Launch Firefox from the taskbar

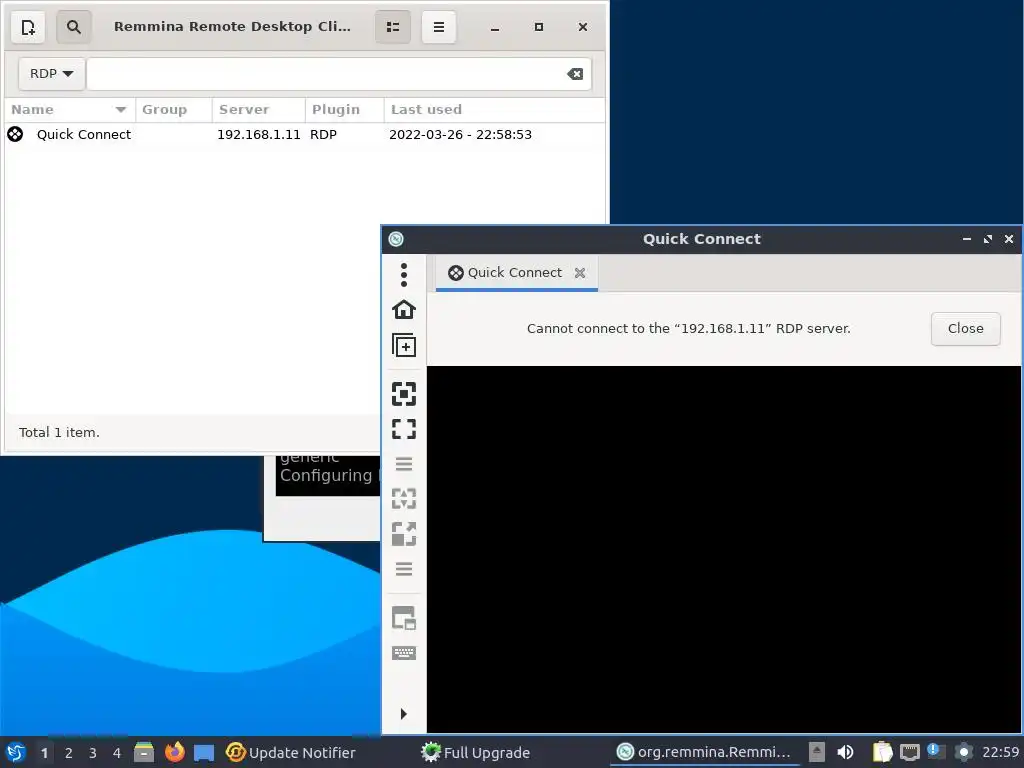[174, 752]
